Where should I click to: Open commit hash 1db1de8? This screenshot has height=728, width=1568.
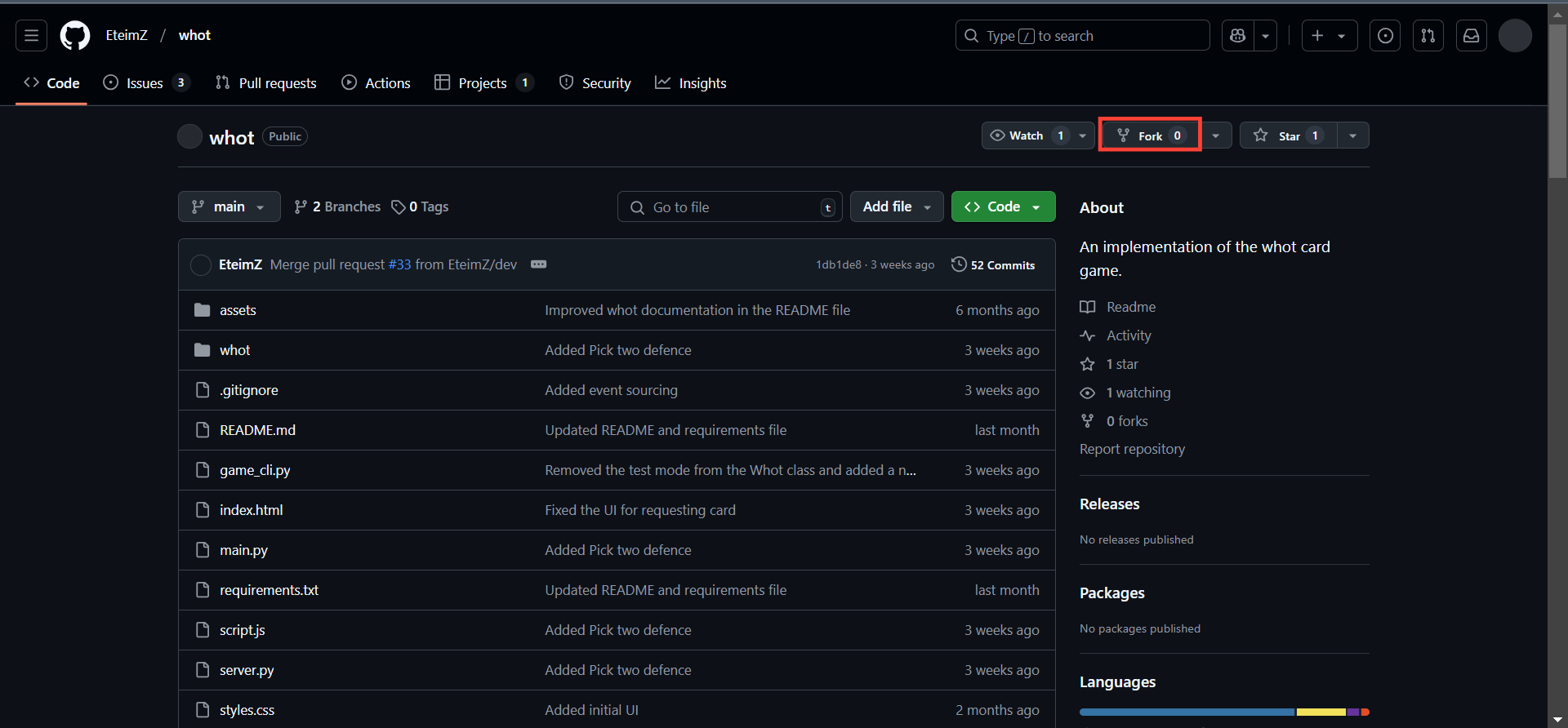[838, 265]
